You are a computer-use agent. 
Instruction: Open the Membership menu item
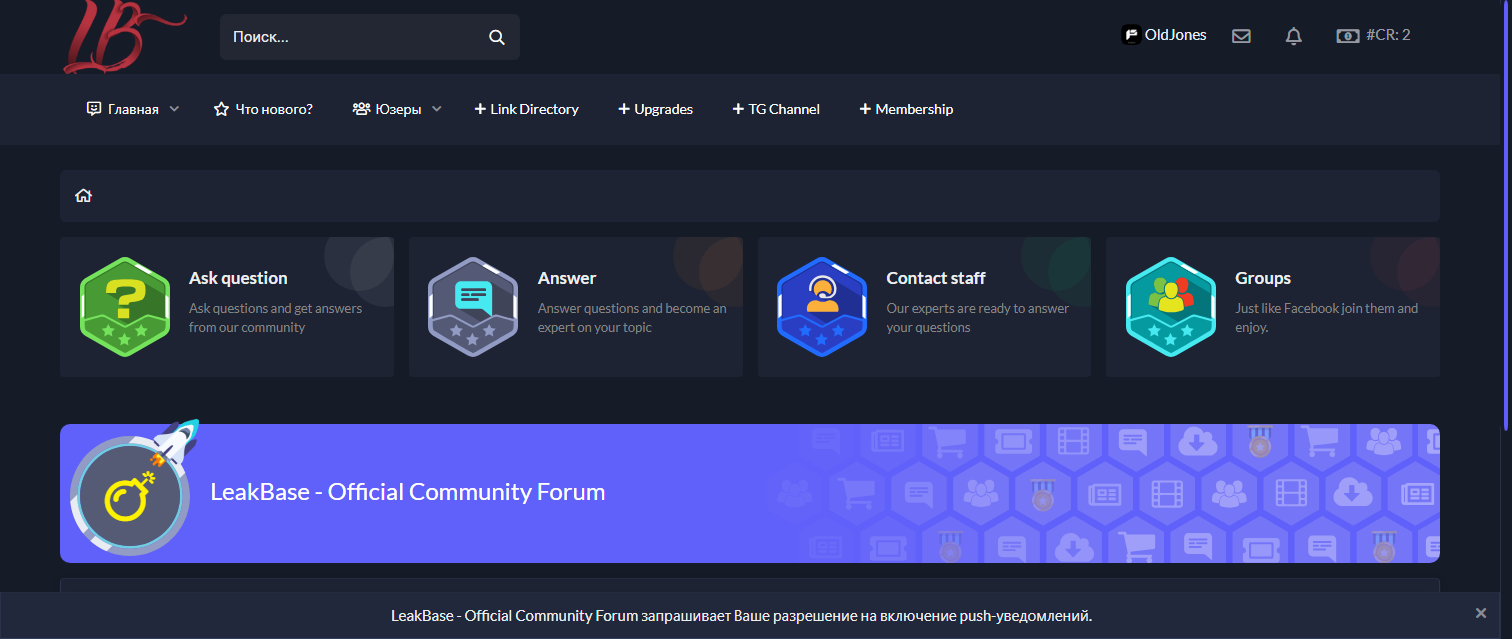pyautogui.click(x=906, y=109)
